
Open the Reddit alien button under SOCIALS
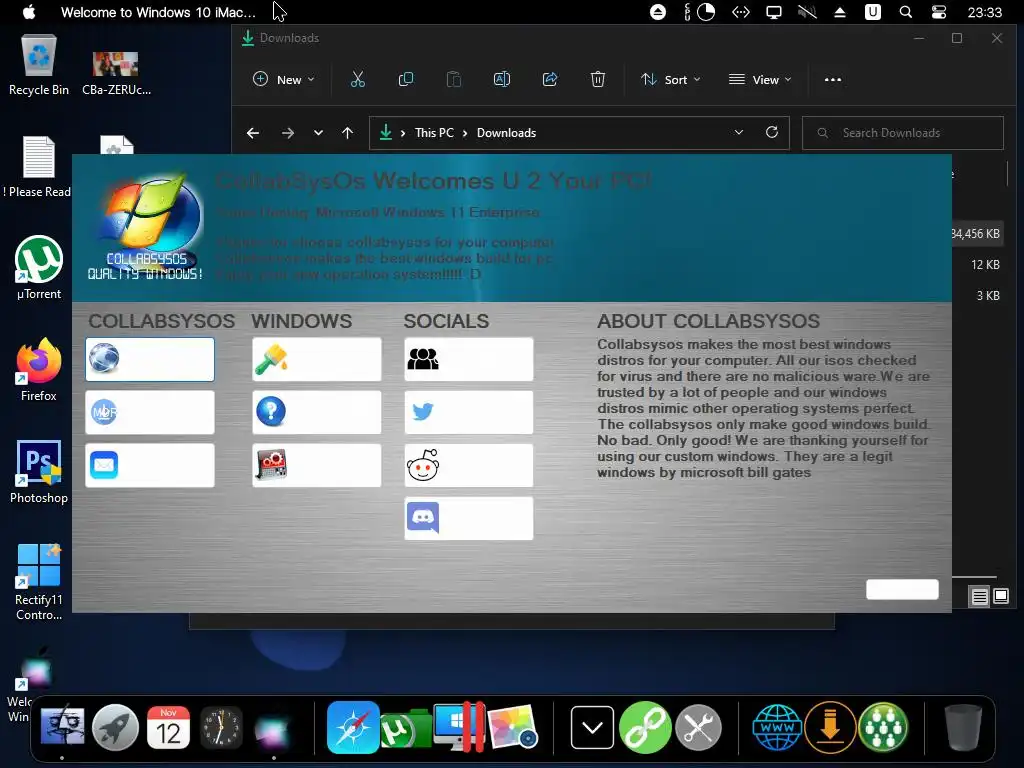469,465
